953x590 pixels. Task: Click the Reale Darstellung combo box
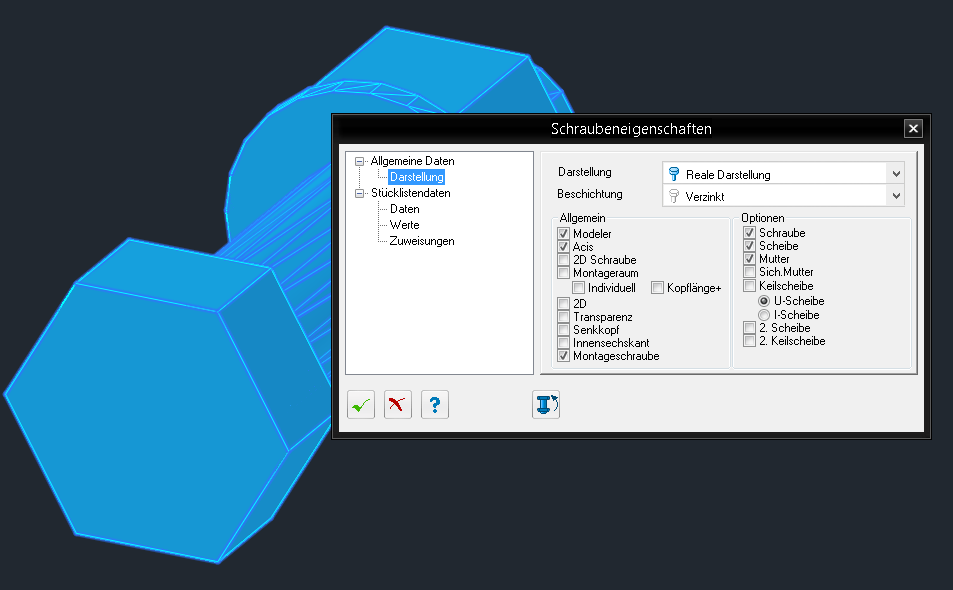[783, 174]
